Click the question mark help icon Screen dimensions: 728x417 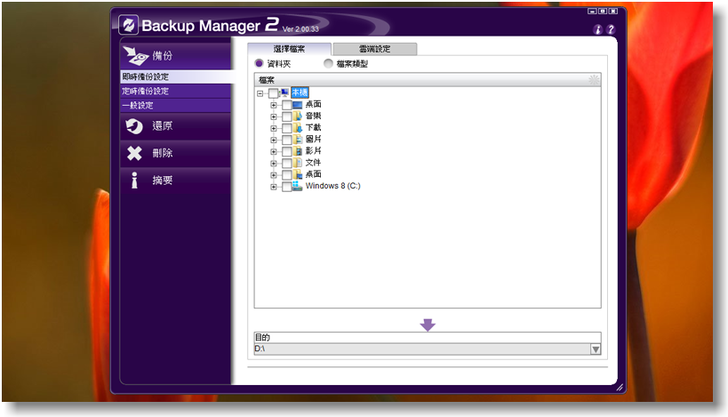(x=611, y=29)
